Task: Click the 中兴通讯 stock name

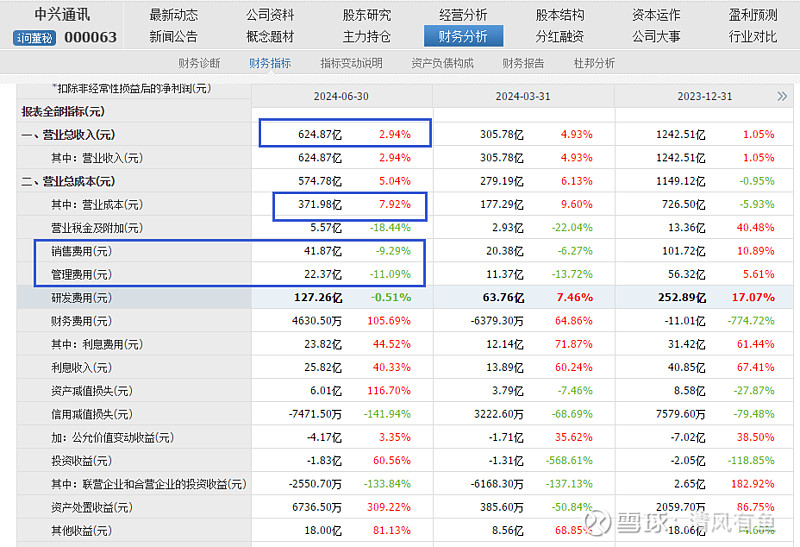Action: (62, 15)
